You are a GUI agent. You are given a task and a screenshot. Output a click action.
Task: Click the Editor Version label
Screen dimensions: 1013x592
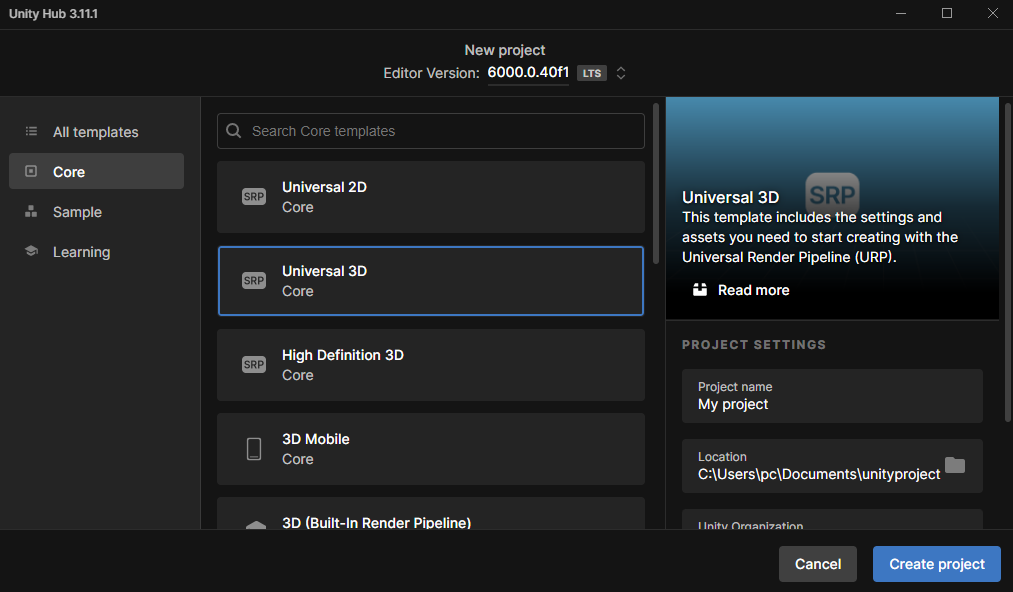tap(432, 73)
